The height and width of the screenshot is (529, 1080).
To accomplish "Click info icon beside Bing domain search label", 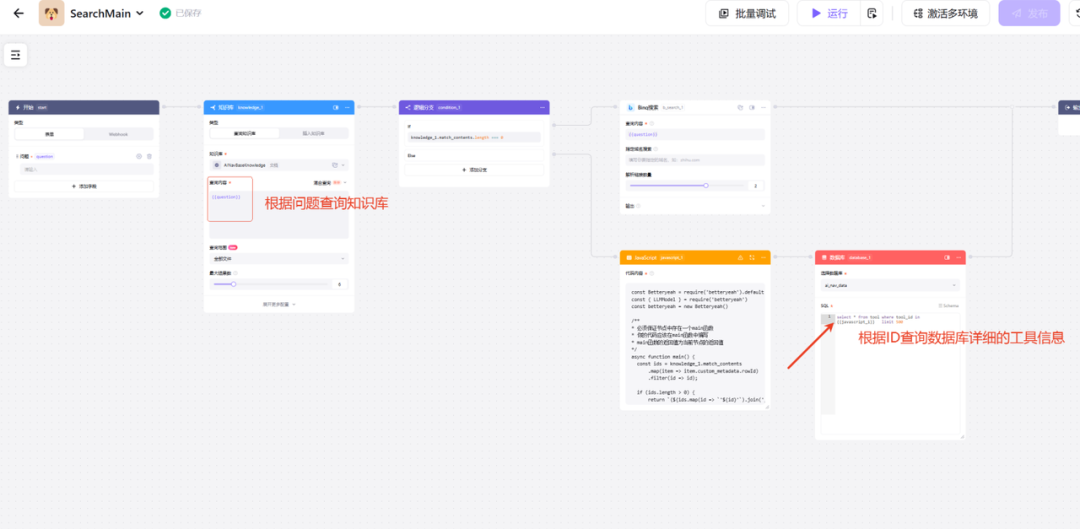I will 656,149.
